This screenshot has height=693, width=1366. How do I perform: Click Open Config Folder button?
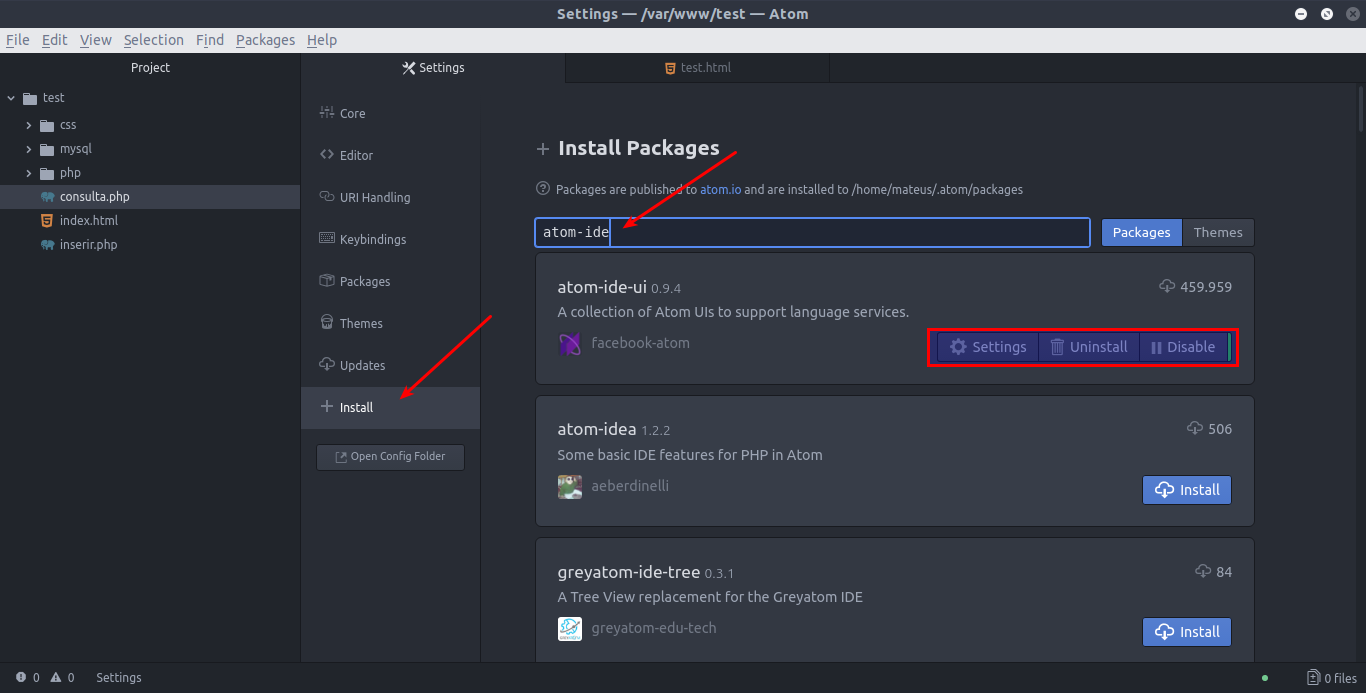point(390,456)
